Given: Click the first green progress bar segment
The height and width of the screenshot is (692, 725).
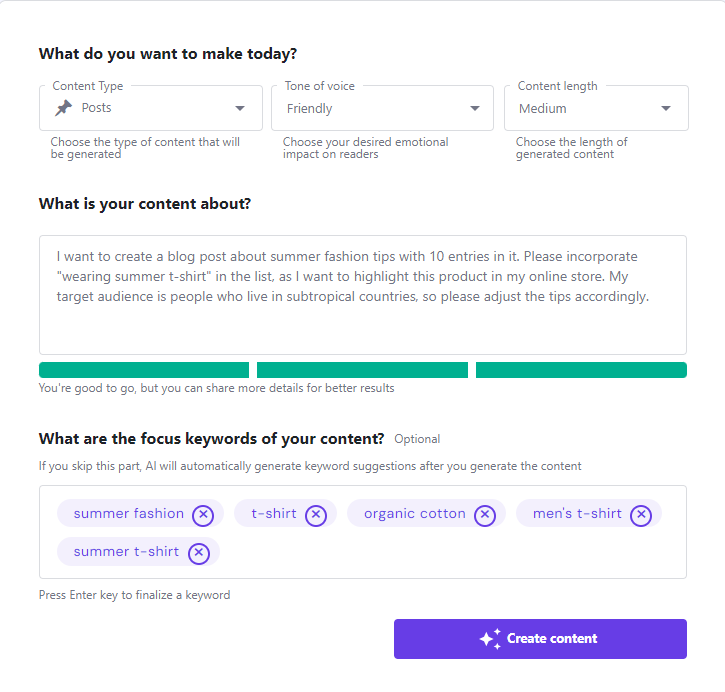Looking at the screenshot, I should (x=144, y=370).
